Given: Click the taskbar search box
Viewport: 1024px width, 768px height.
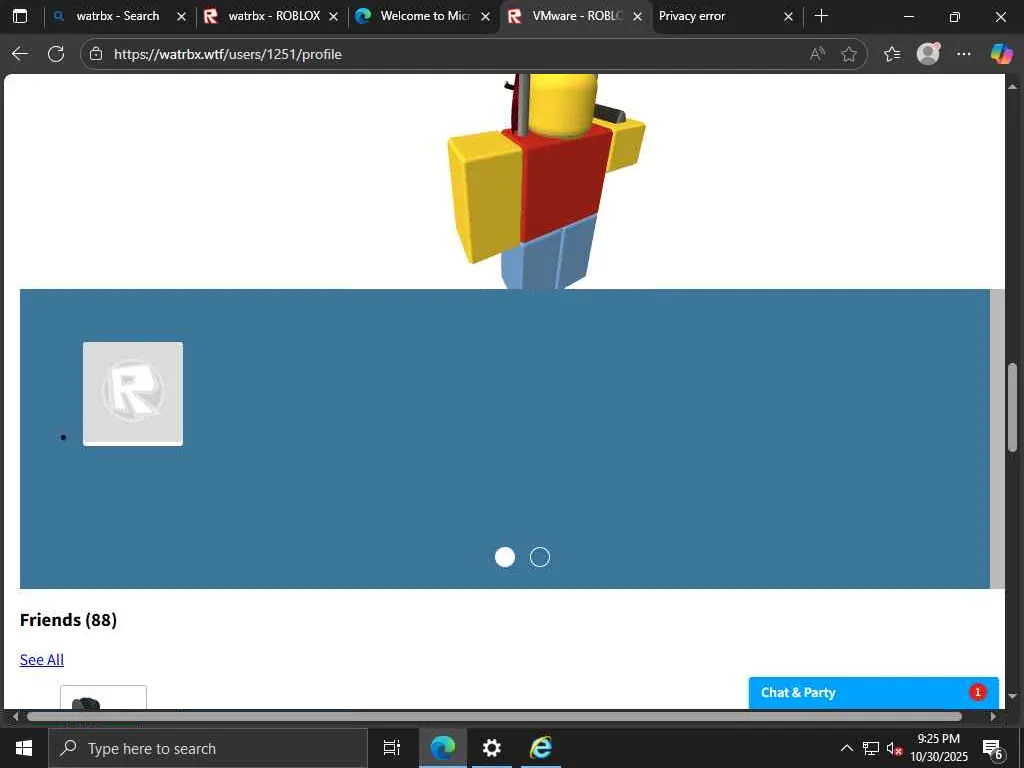Looking at the screenshot, I should (x=208, y=748).
